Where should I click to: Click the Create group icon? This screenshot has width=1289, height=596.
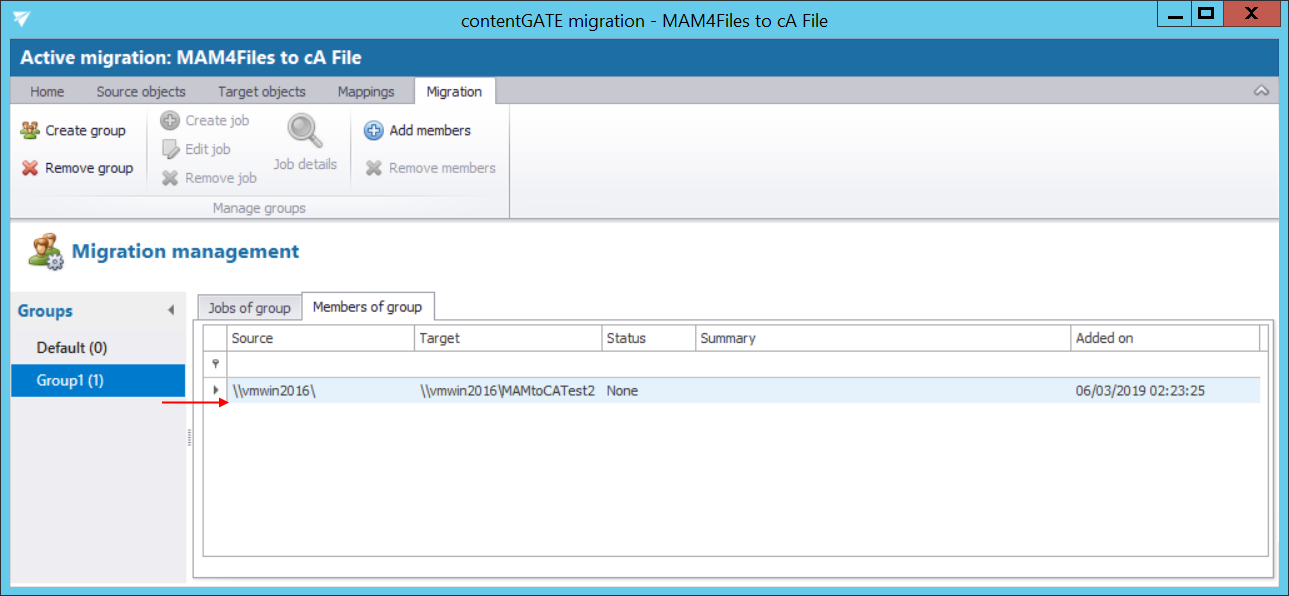click(x=30, y=131)
